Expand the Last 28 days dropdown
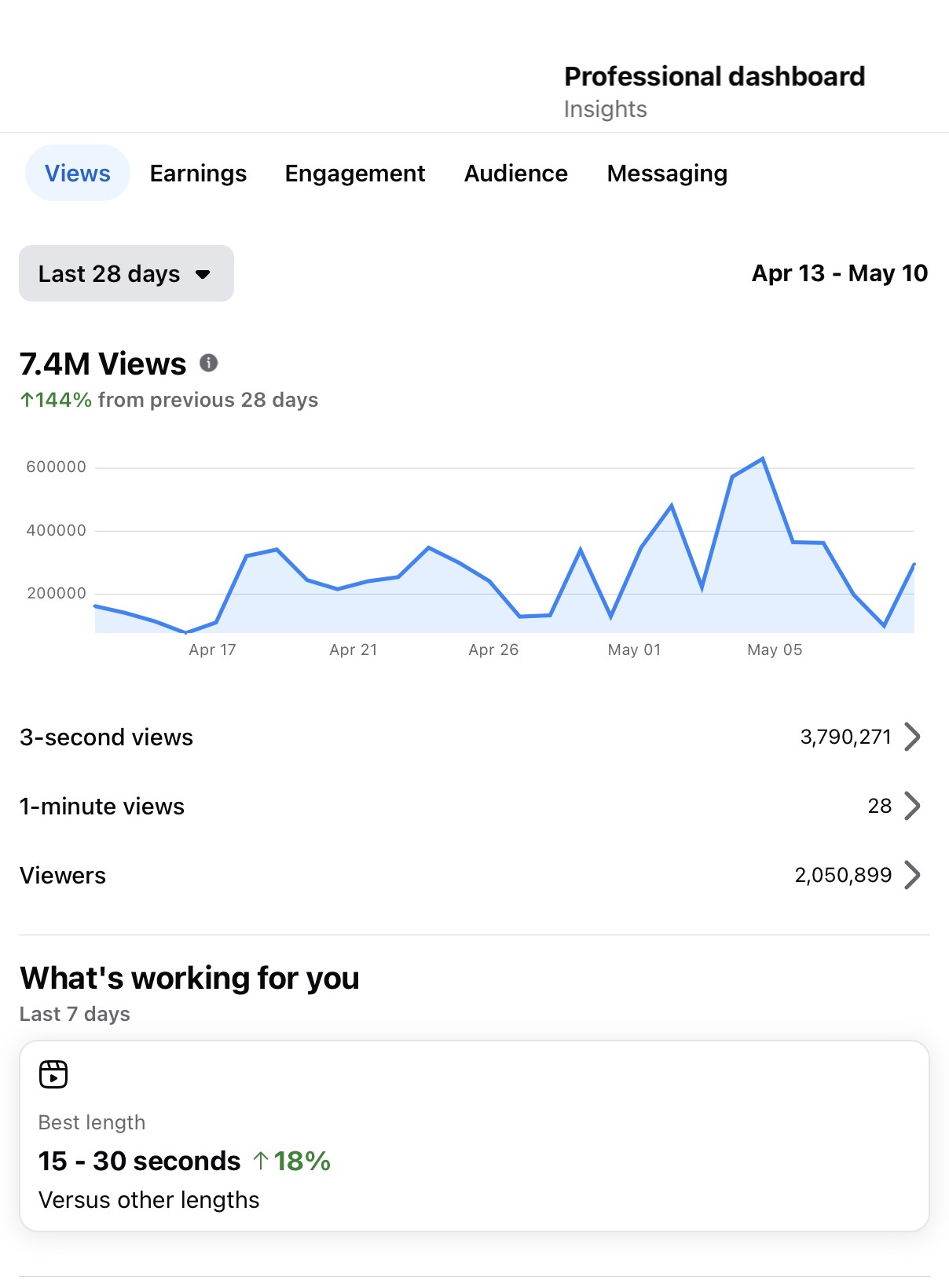The width and height of the screenshot is (949, 1288). pyautogui.click(x=126, y=273)
